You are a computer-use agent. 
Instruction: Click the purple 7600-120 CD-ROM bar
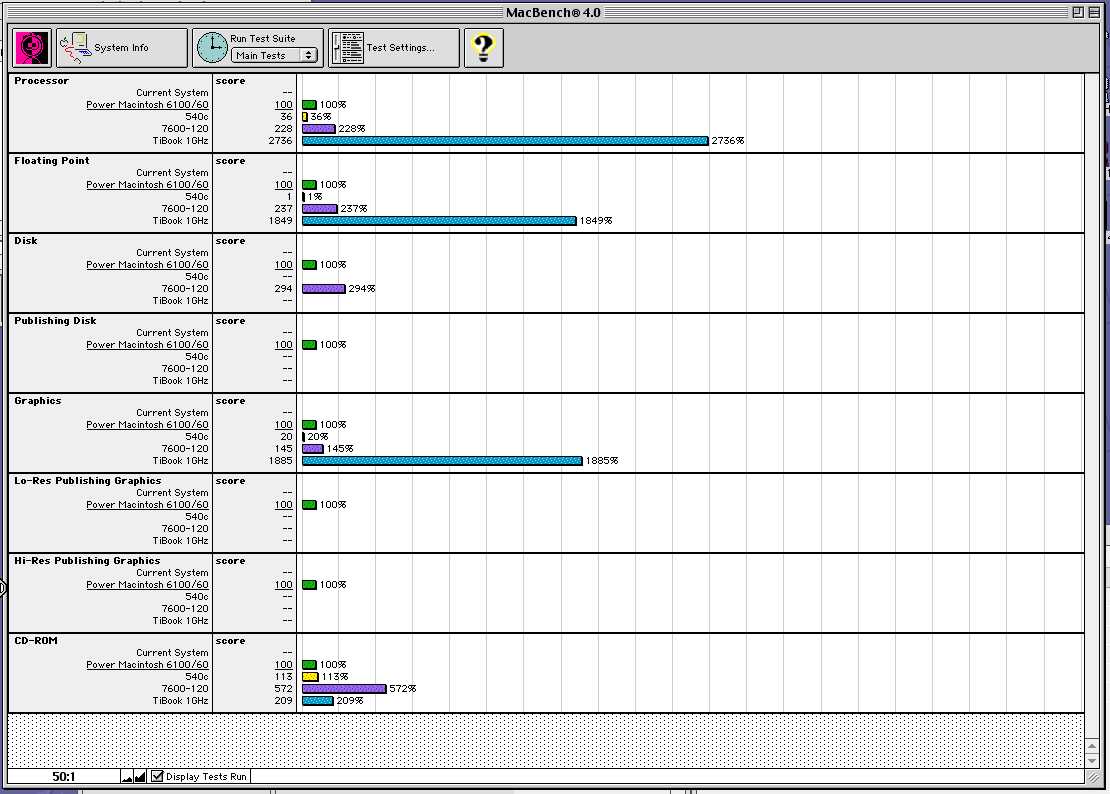(343, 689)
